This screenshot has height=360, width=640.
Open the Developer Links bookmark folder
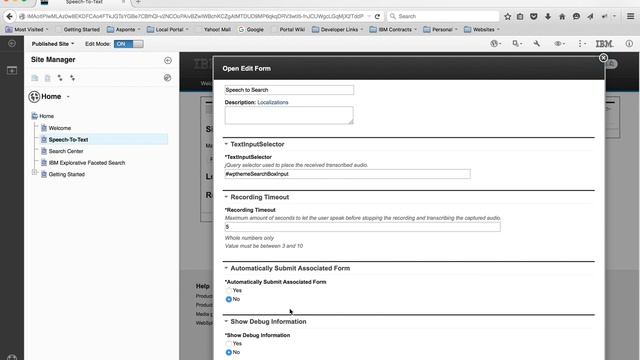coord(337,29)
